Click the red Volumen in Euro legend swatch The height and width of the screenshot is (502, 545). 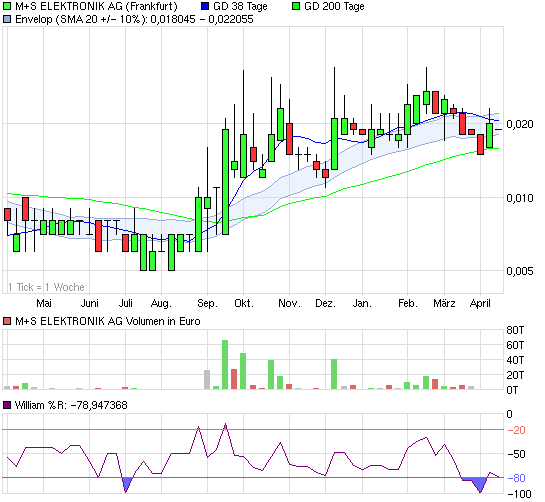click(x=7, y=321)
